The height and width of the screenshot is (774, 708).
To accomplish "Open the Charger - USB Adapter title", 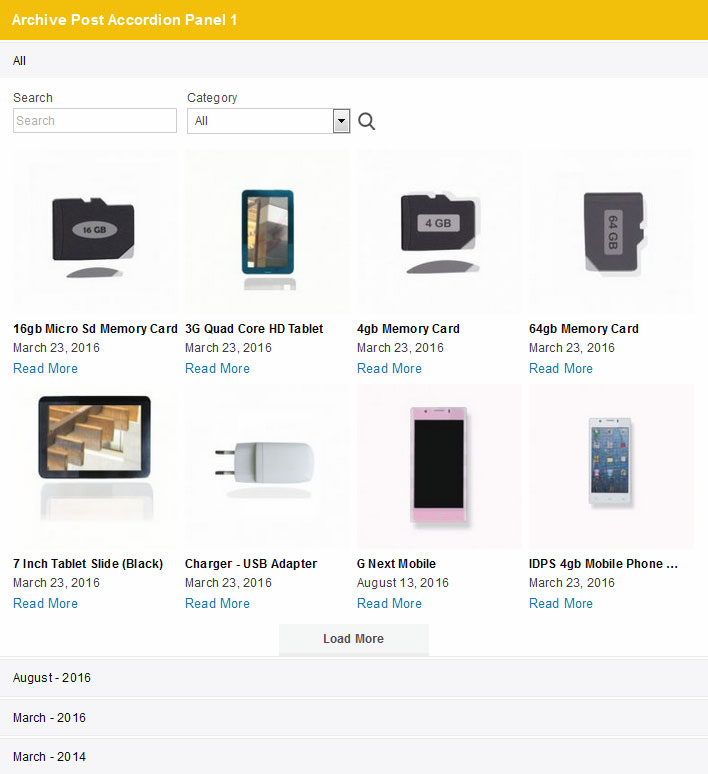I will [x=251, y=564].
